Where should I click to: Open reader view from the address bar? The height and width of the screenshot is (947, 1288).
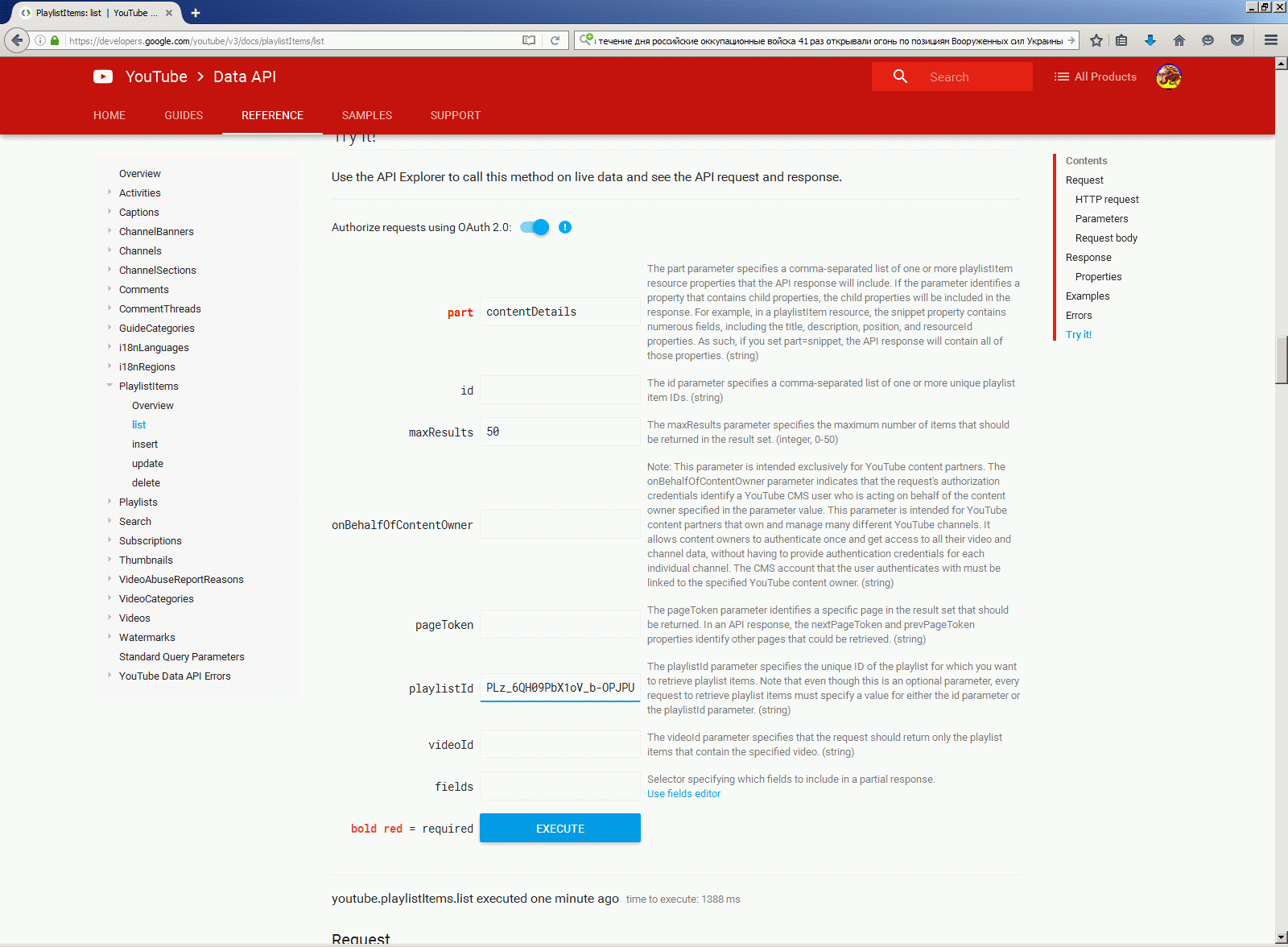(529, 40)
